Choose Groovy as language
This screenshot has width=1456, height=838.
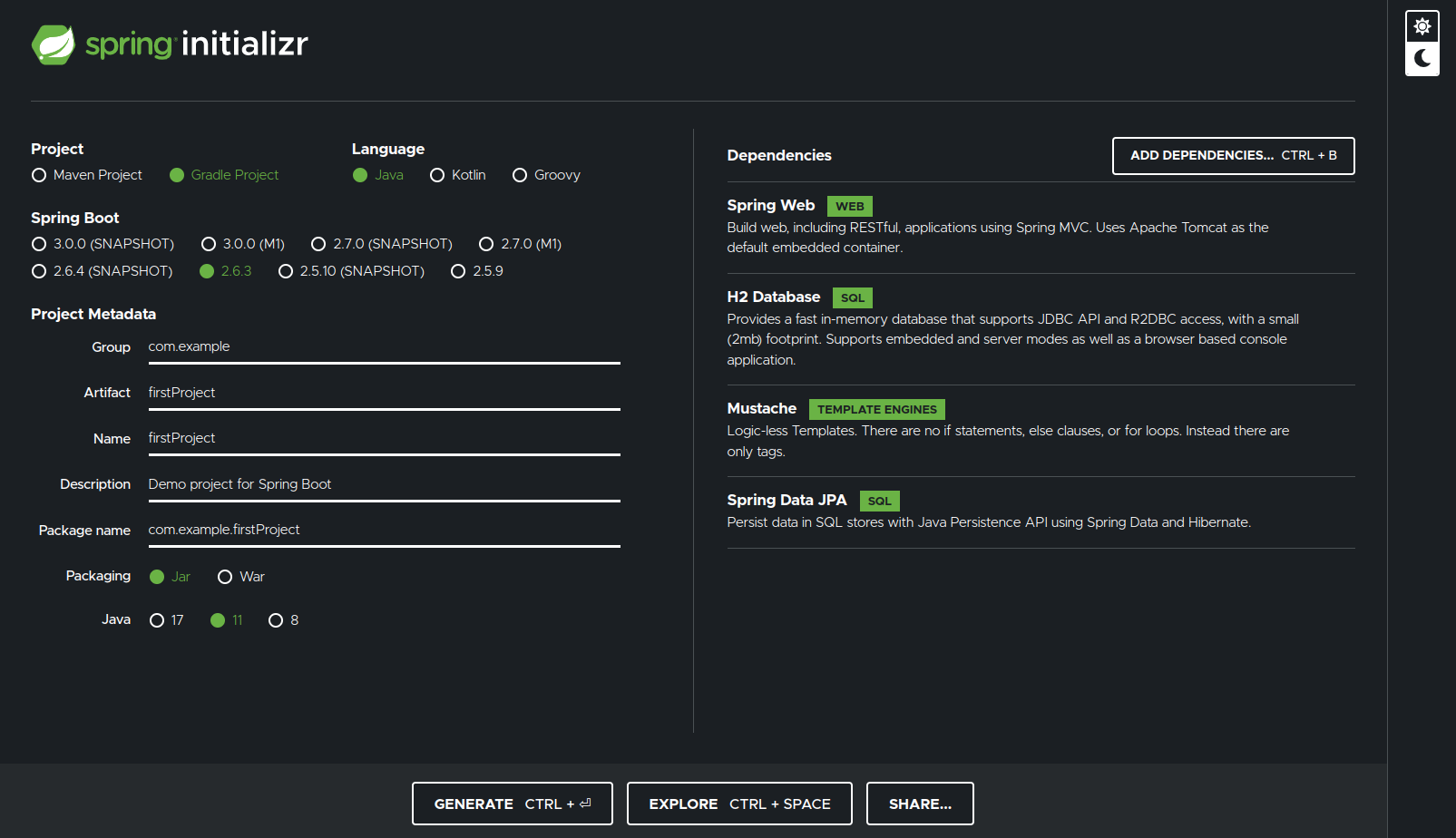tap(546, 175)
